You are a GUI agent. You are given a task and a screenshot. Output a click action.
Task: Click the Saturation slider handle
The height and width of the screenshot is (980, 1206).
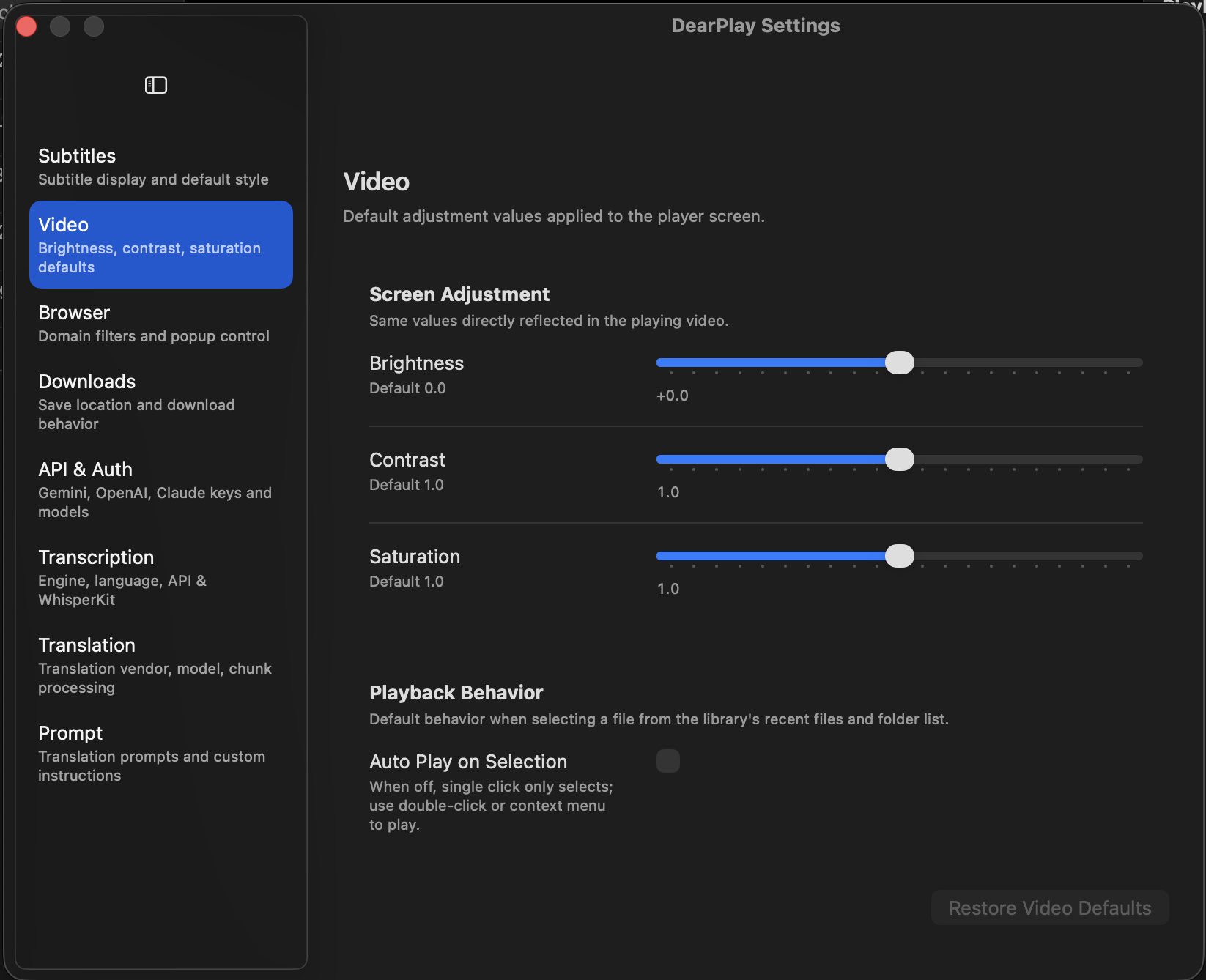tap(900, 556)
